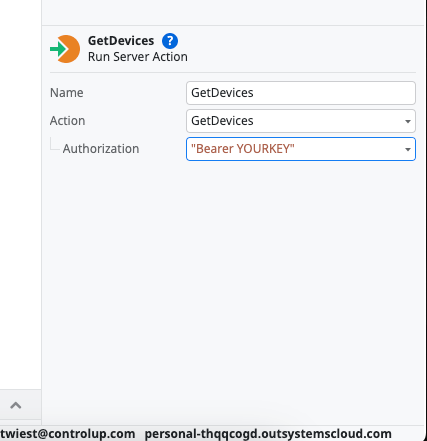Expand the bottom pane with the up chevron
The height and width of the screenshot is (441, 427).
16,405
